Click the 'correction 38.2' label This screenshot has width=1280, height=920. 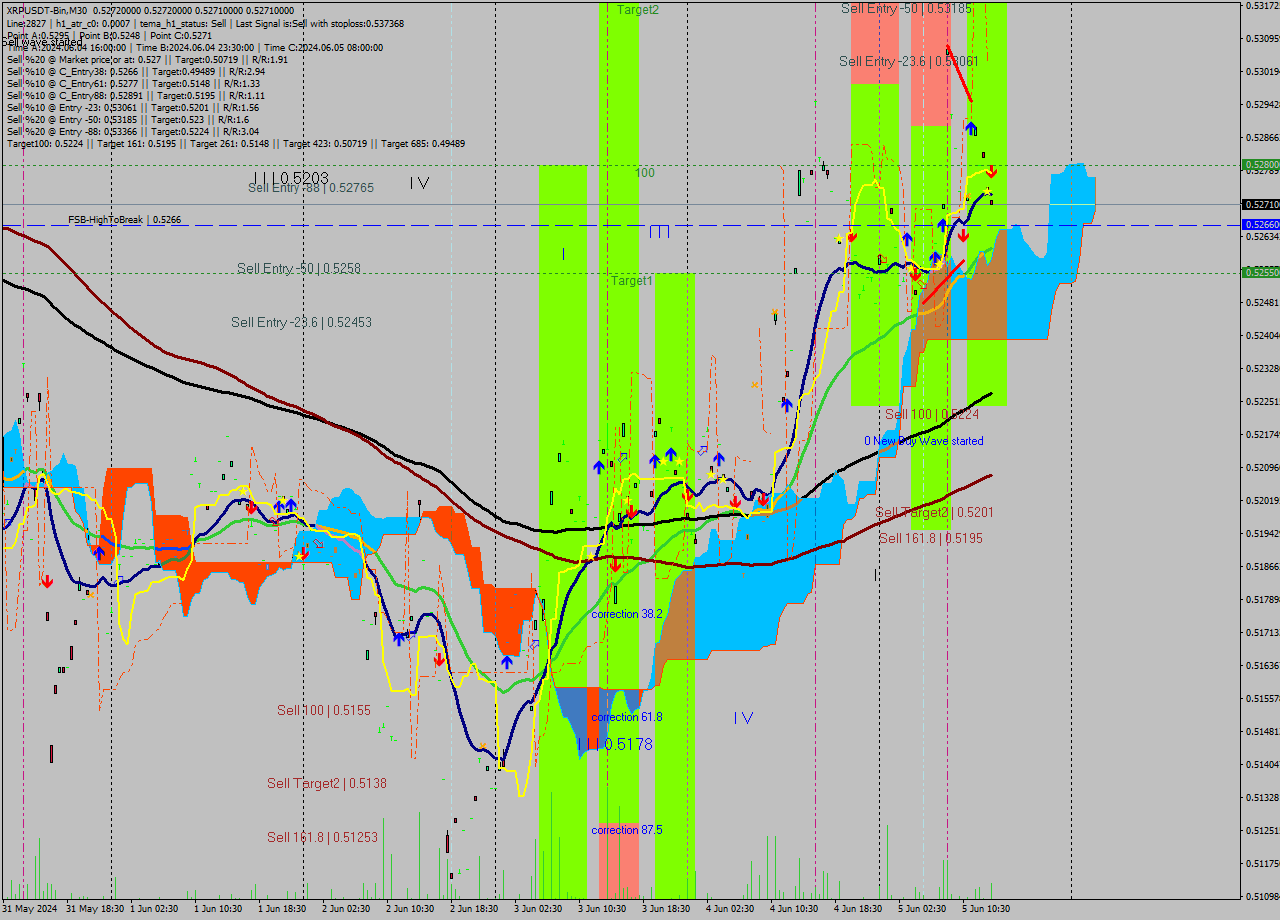[627, 614]
